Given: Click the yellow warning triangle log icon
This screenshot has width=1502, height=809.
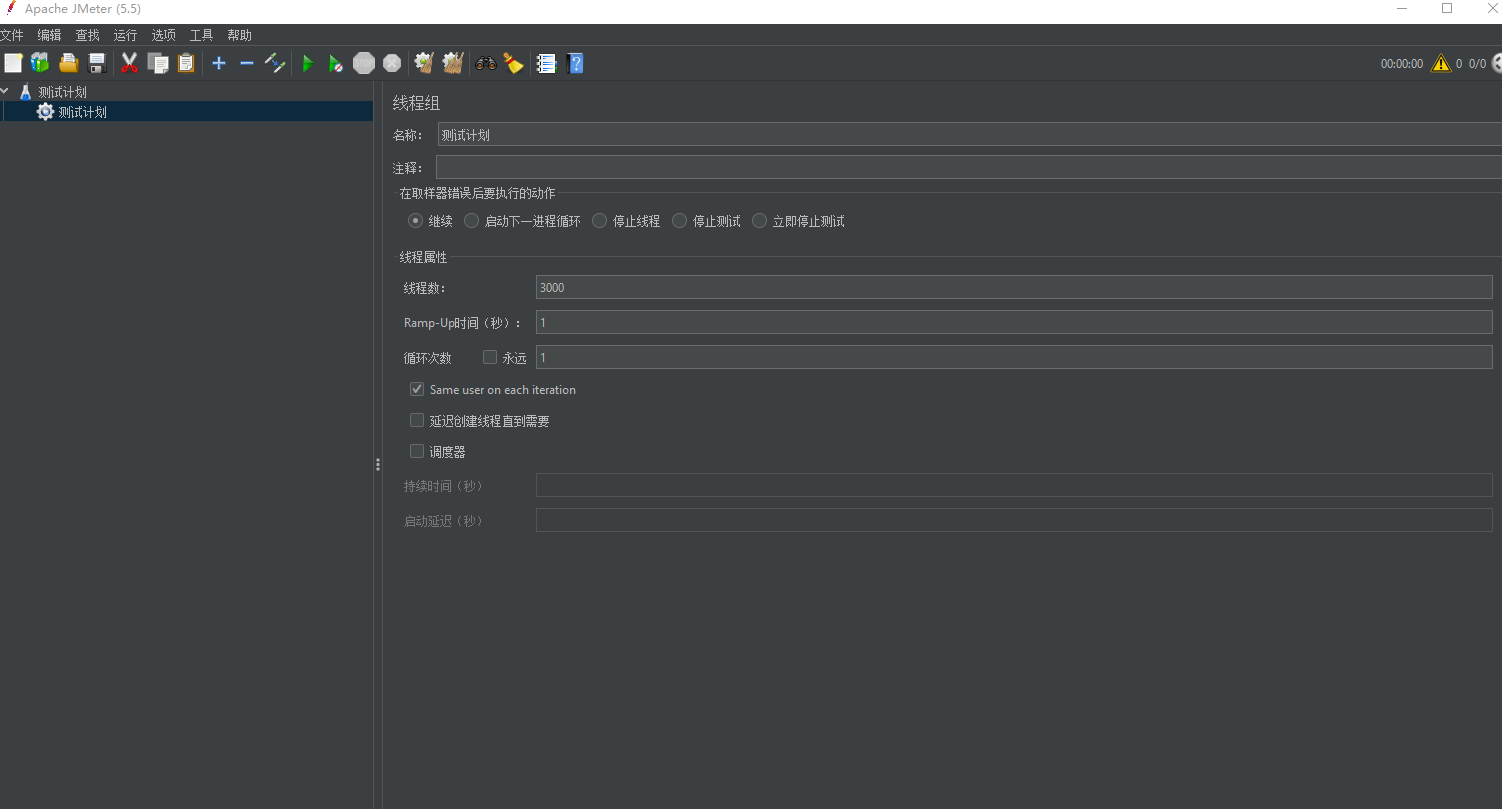Looking at the screenshot, I should click(1441, 63).
